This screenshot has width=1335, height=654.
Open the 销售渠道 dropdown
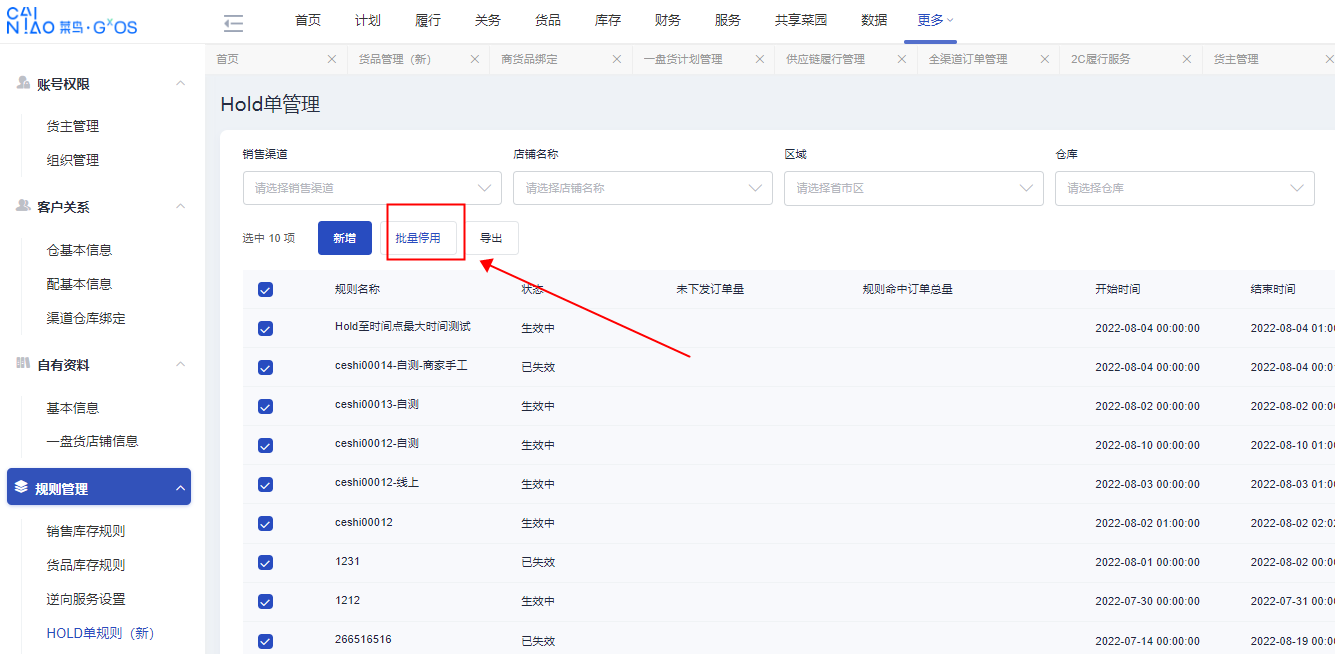(x=372, y=188)
